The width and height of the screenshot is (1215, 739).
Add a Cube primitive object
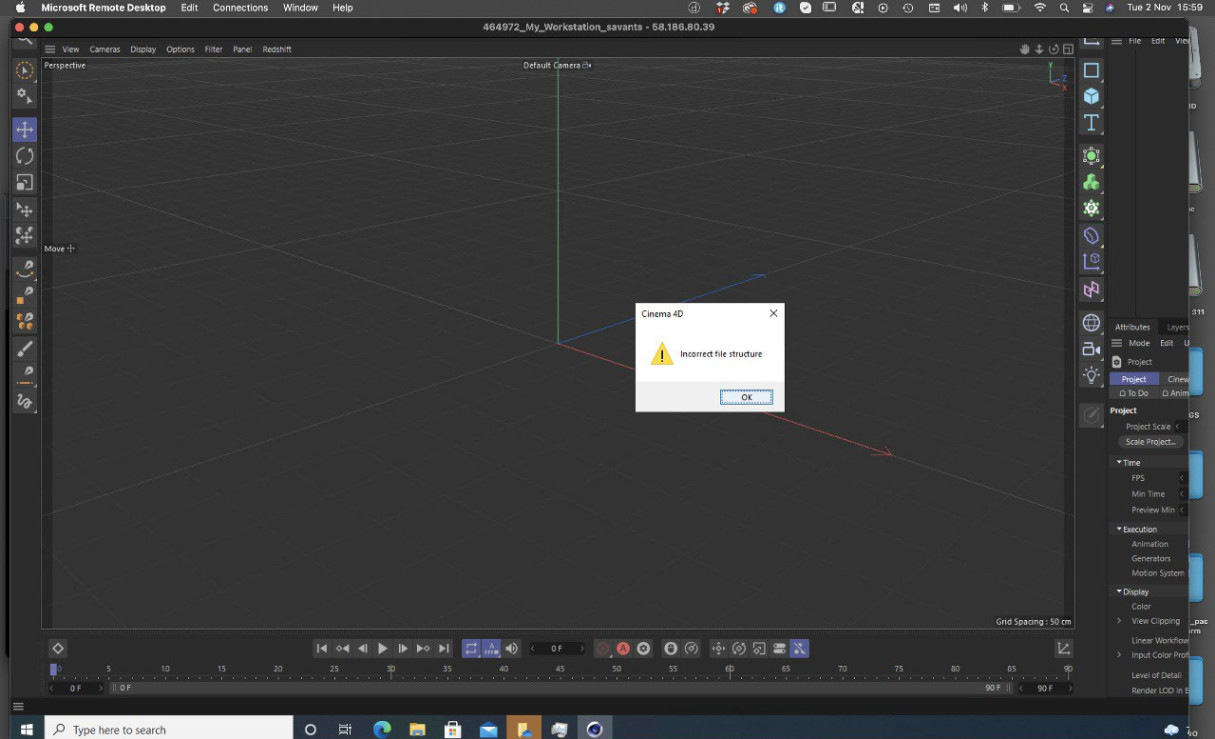click(1091, 96)
